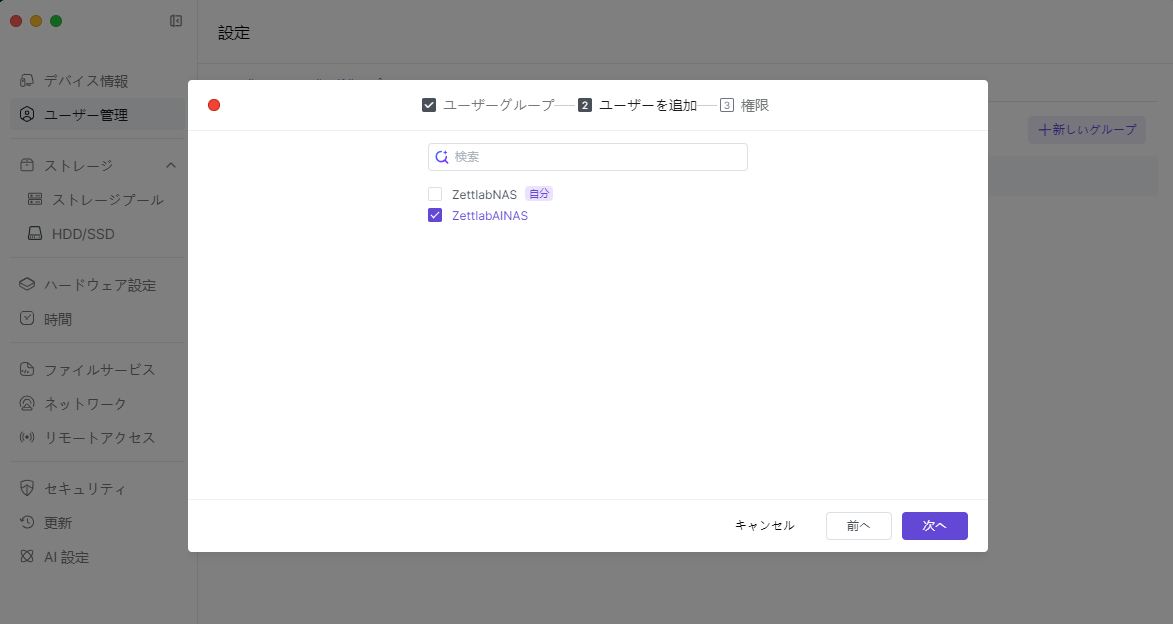Go to the 権限 step 3
The height and width of the screenshot is (624, 1173).
click(x=745, y=105)
